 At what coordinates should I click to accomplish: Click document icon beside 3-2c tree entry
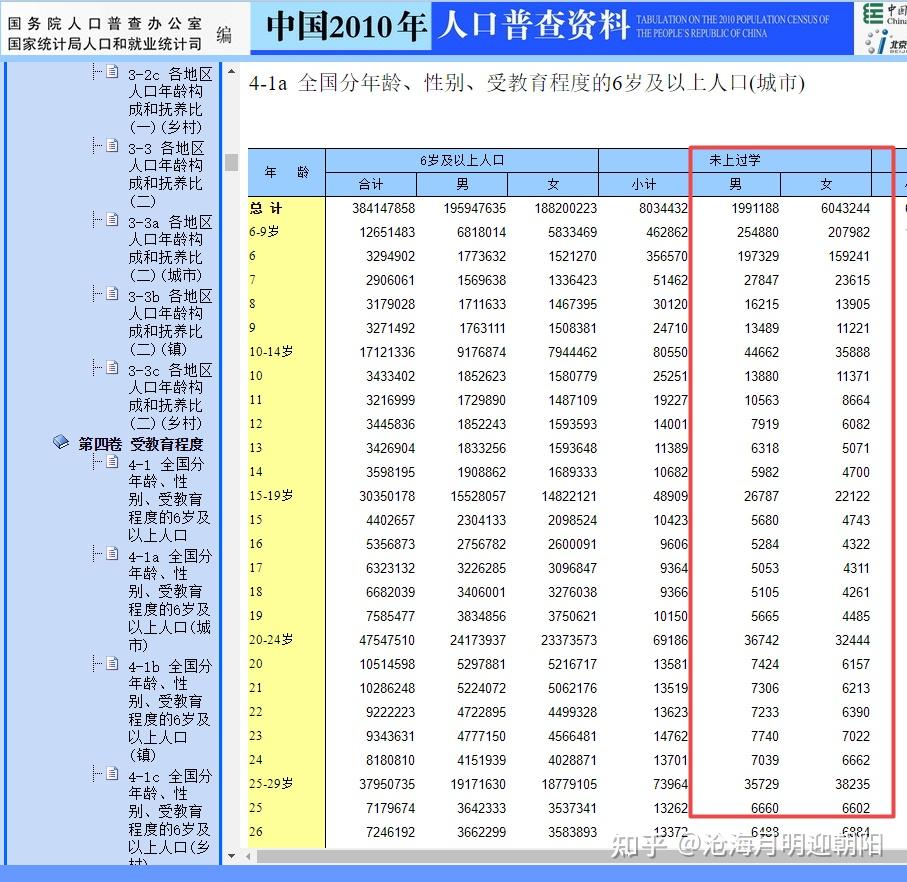(x=112, y=72)
